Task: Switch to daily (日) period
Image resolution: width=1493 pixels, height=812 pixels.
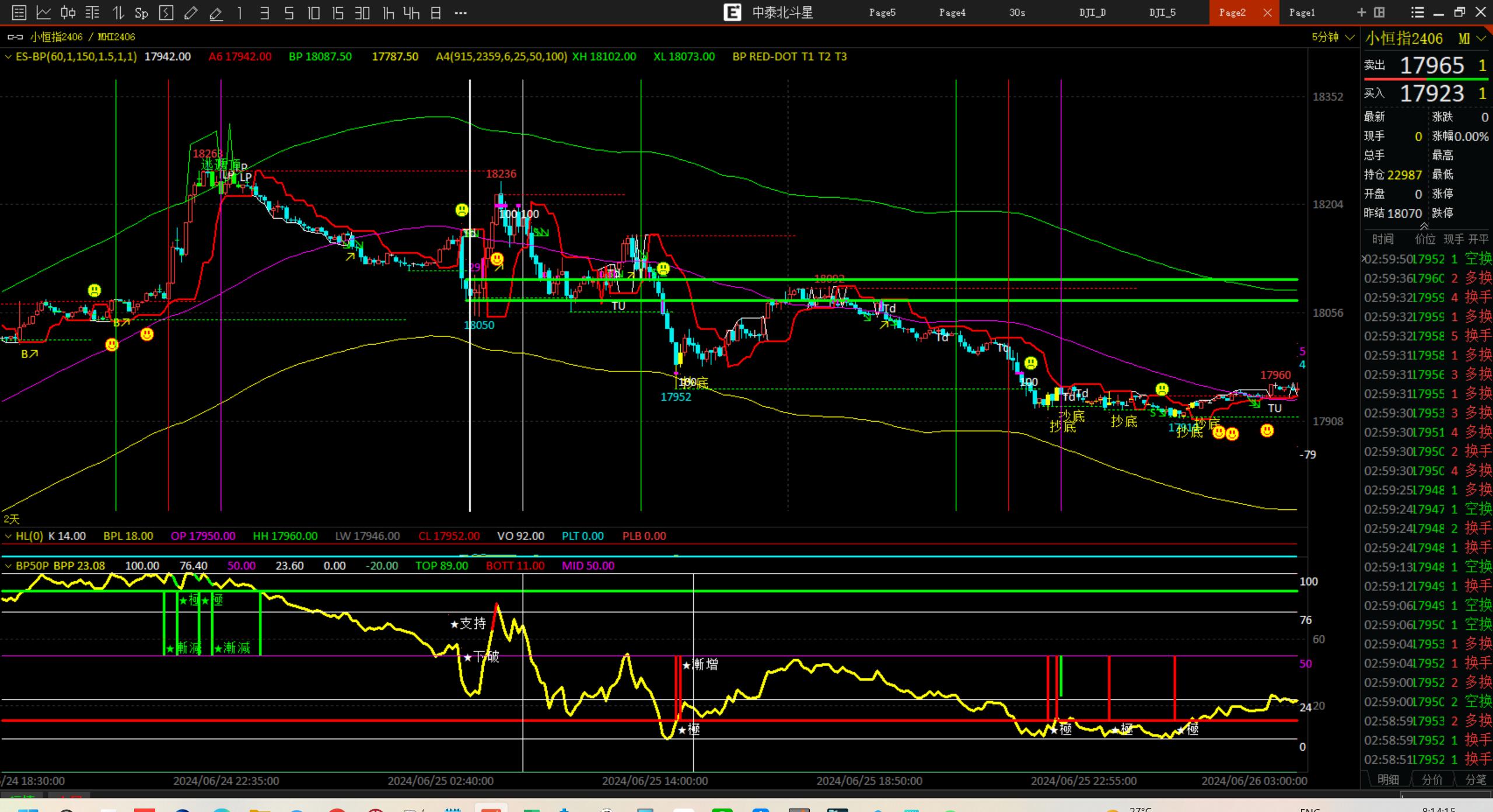Action: pyautogui.click(x=436, y=12)
